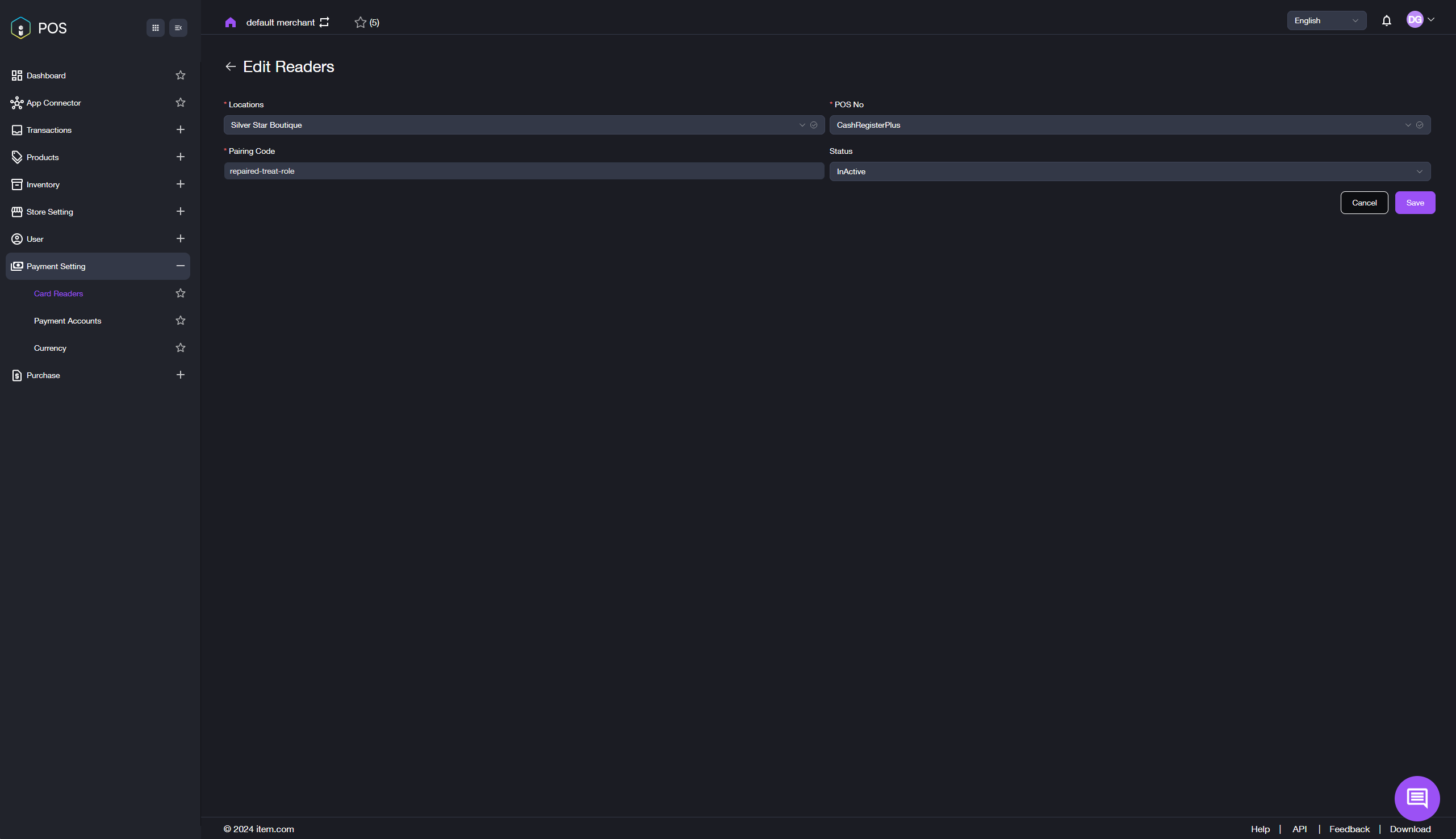
Task: Click the home icon in the top bar
Action: click(x=231, y=23)
